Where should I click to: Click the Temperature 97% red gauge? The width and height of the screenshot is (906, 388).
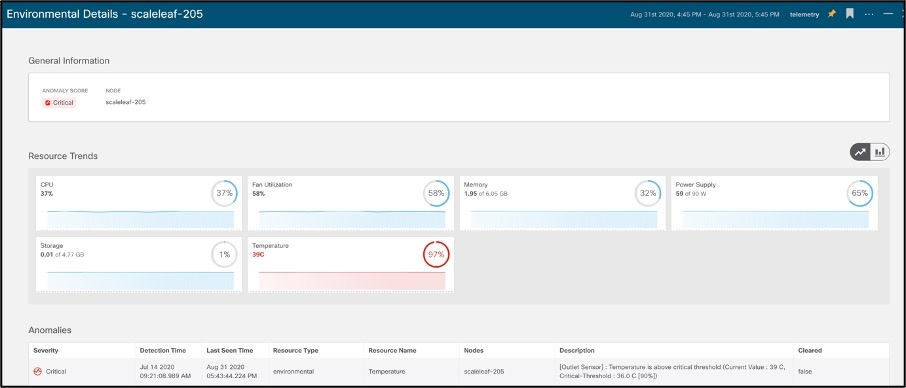pos(436,255)
